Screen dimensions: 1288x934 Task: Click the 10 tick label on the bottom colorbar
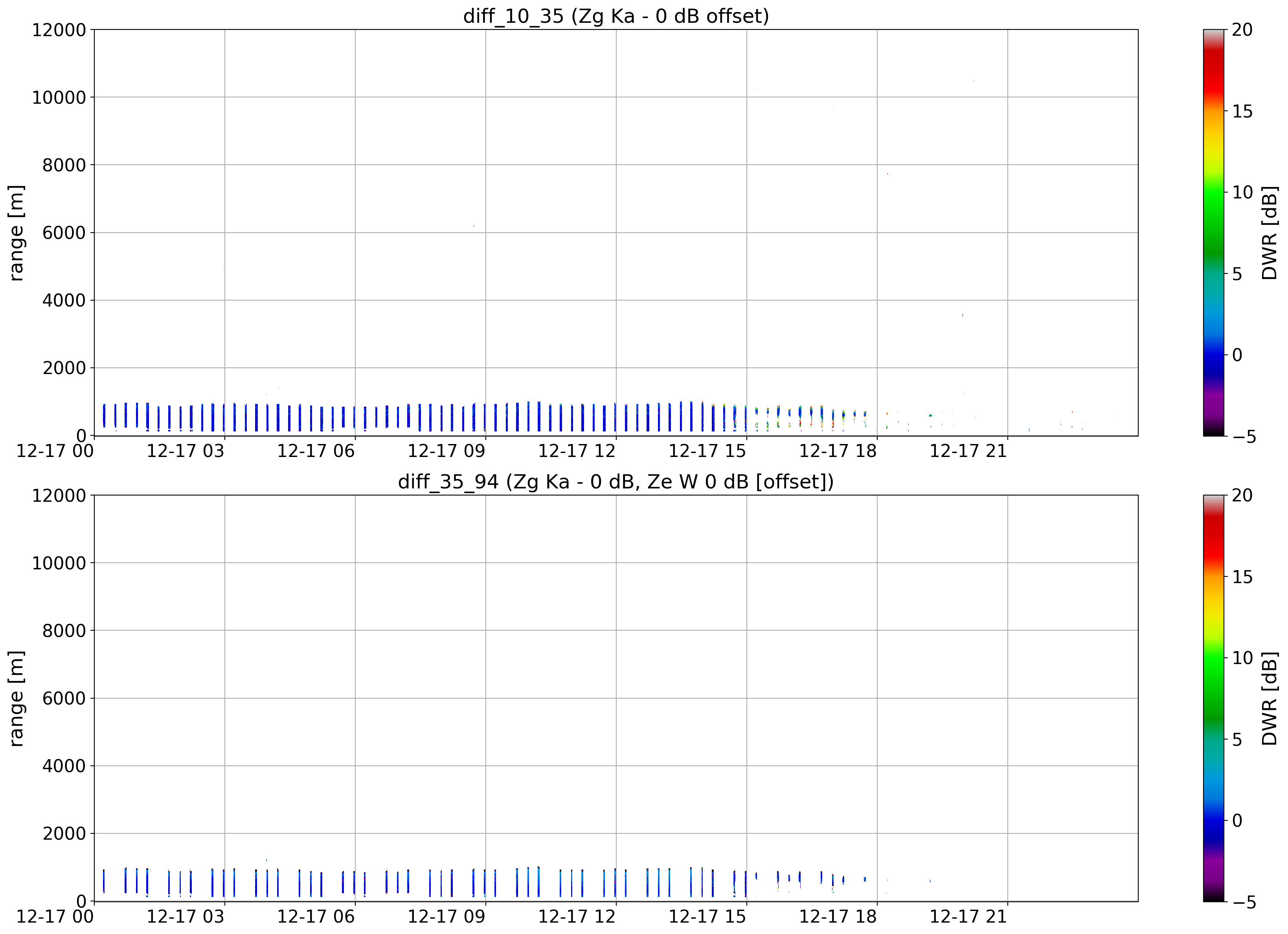coord(1242,658)
